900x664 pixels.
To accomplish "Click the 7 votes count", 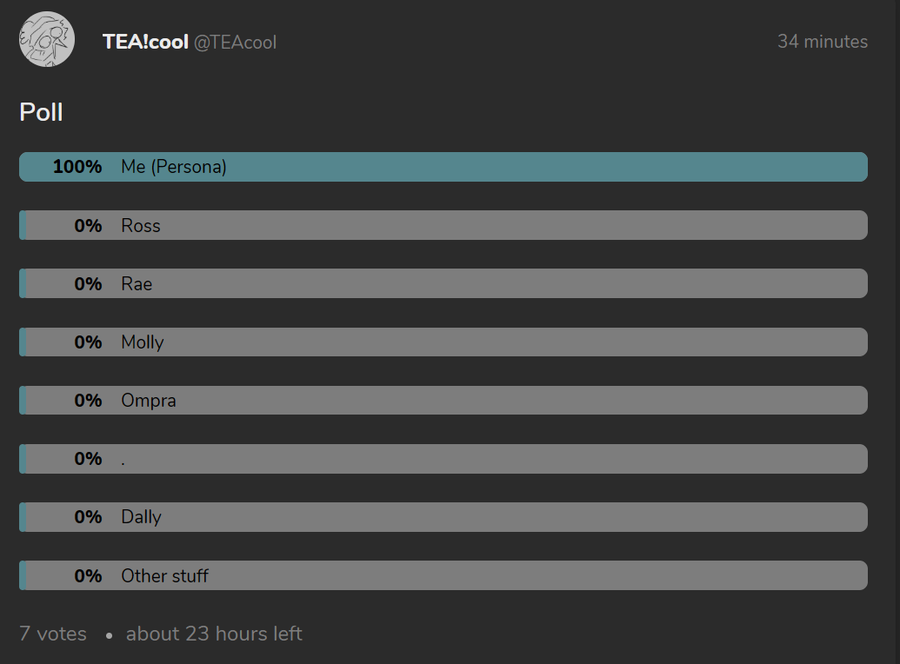I will [53, 634].
